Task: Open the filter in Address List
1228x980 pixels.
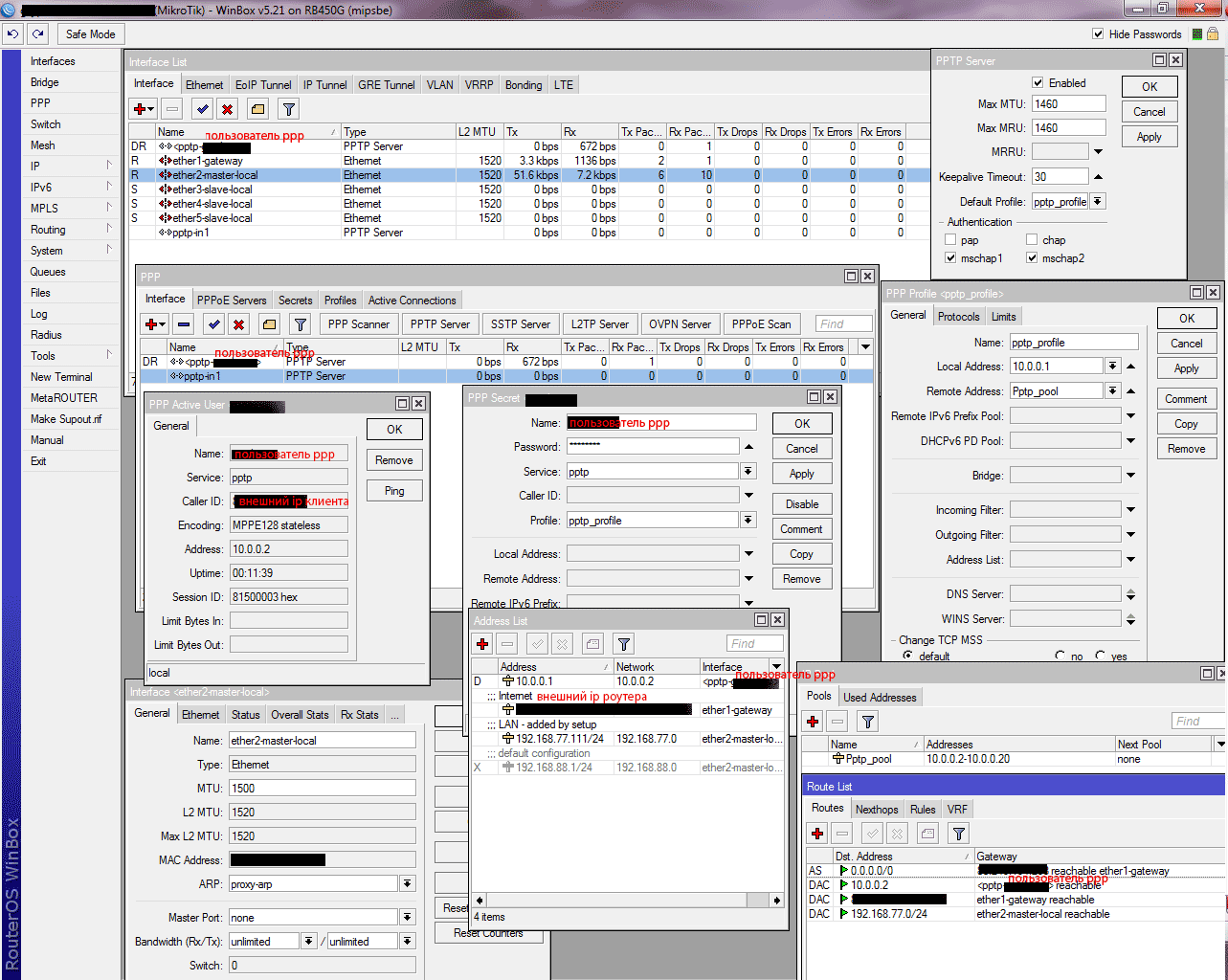Action: coord(624,644)
